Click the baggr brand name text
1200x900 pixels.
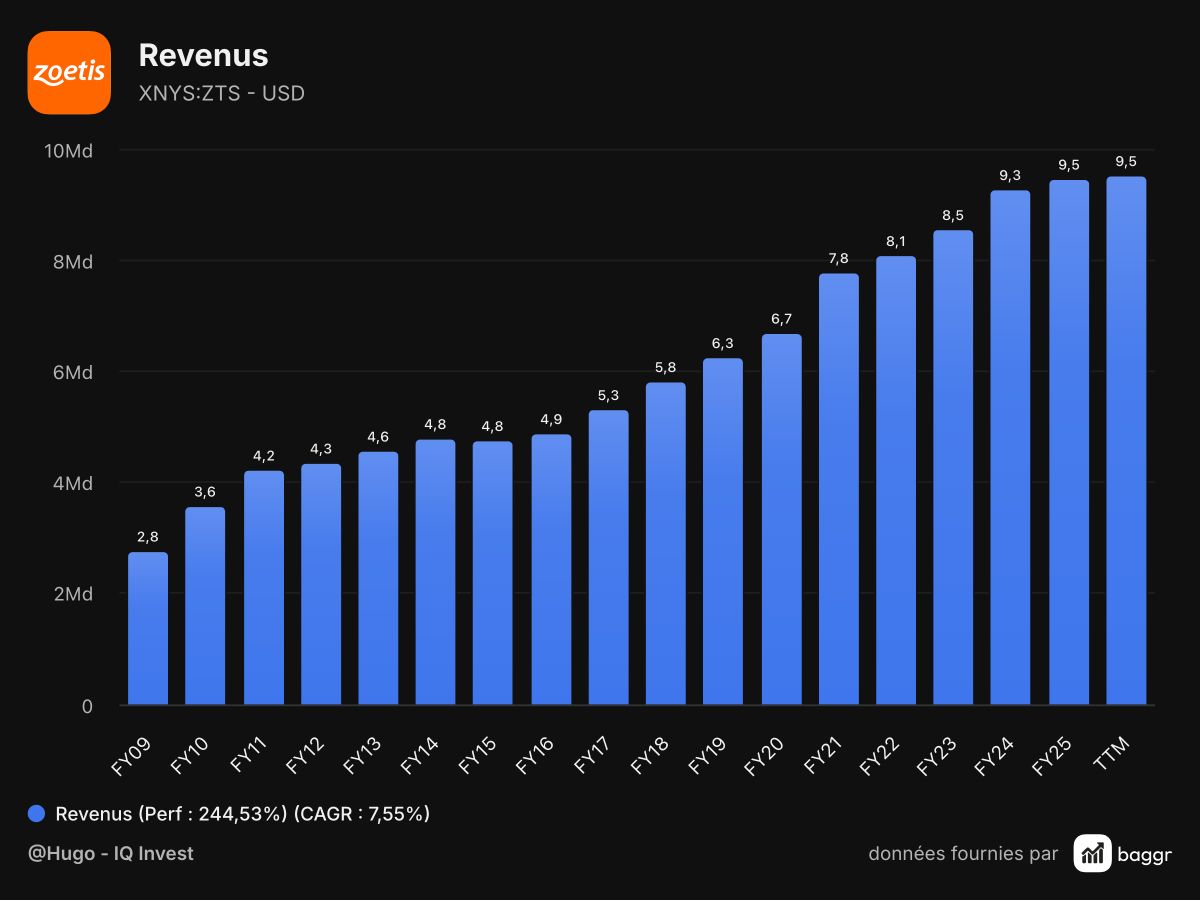tap(1145, 854)
